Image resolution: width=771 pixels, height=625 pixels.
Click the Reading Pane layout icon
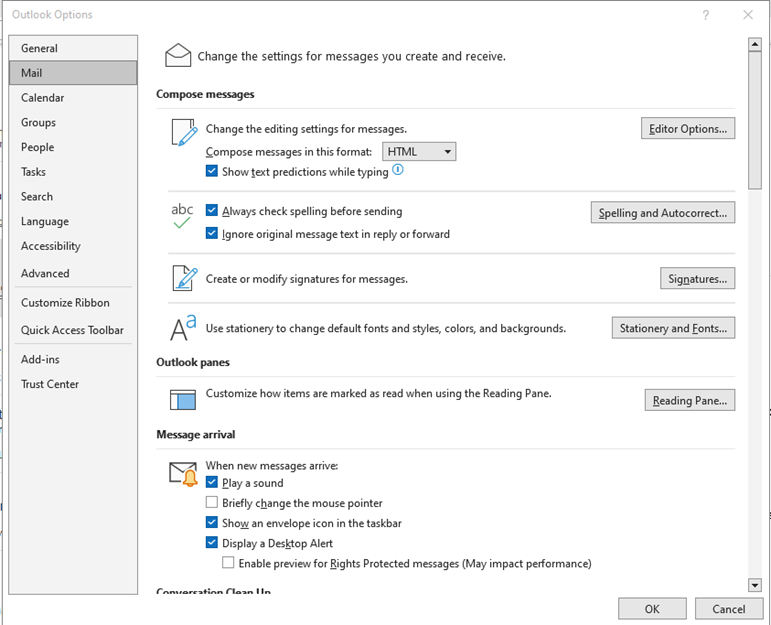click(182, 399)
